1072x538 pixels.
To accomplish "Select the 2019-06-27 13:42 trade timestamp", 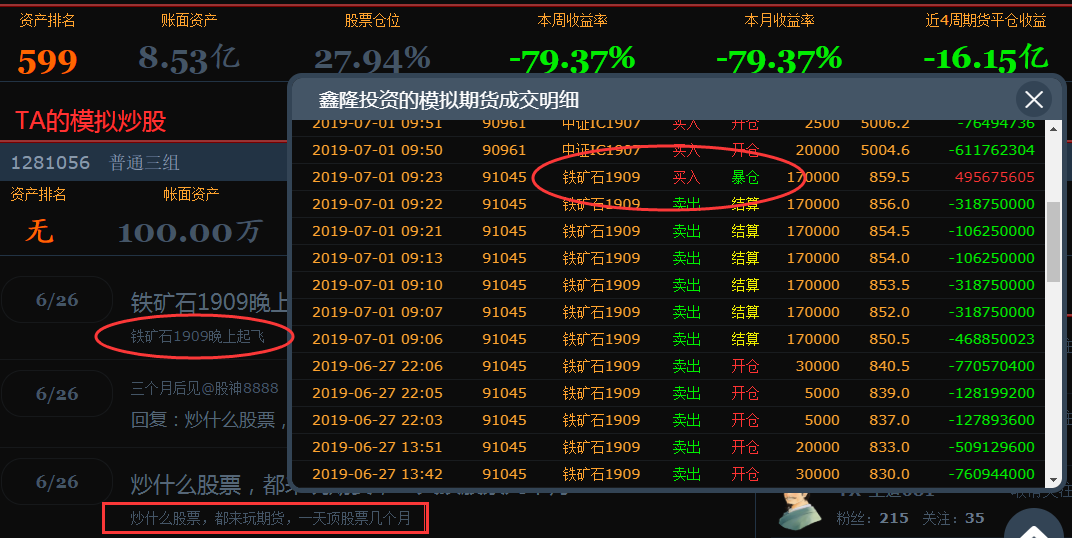I will coord(377,474).
